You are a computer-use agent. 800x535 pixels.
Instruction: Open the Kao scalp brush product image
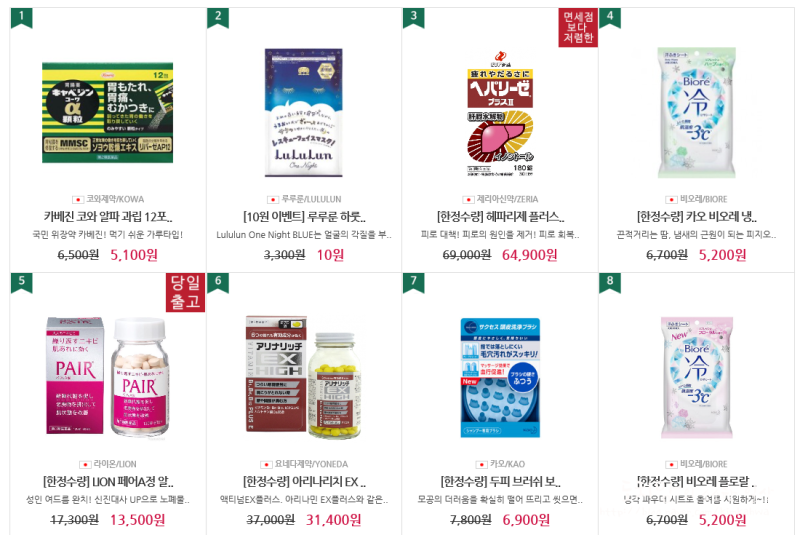pos(500,377)
